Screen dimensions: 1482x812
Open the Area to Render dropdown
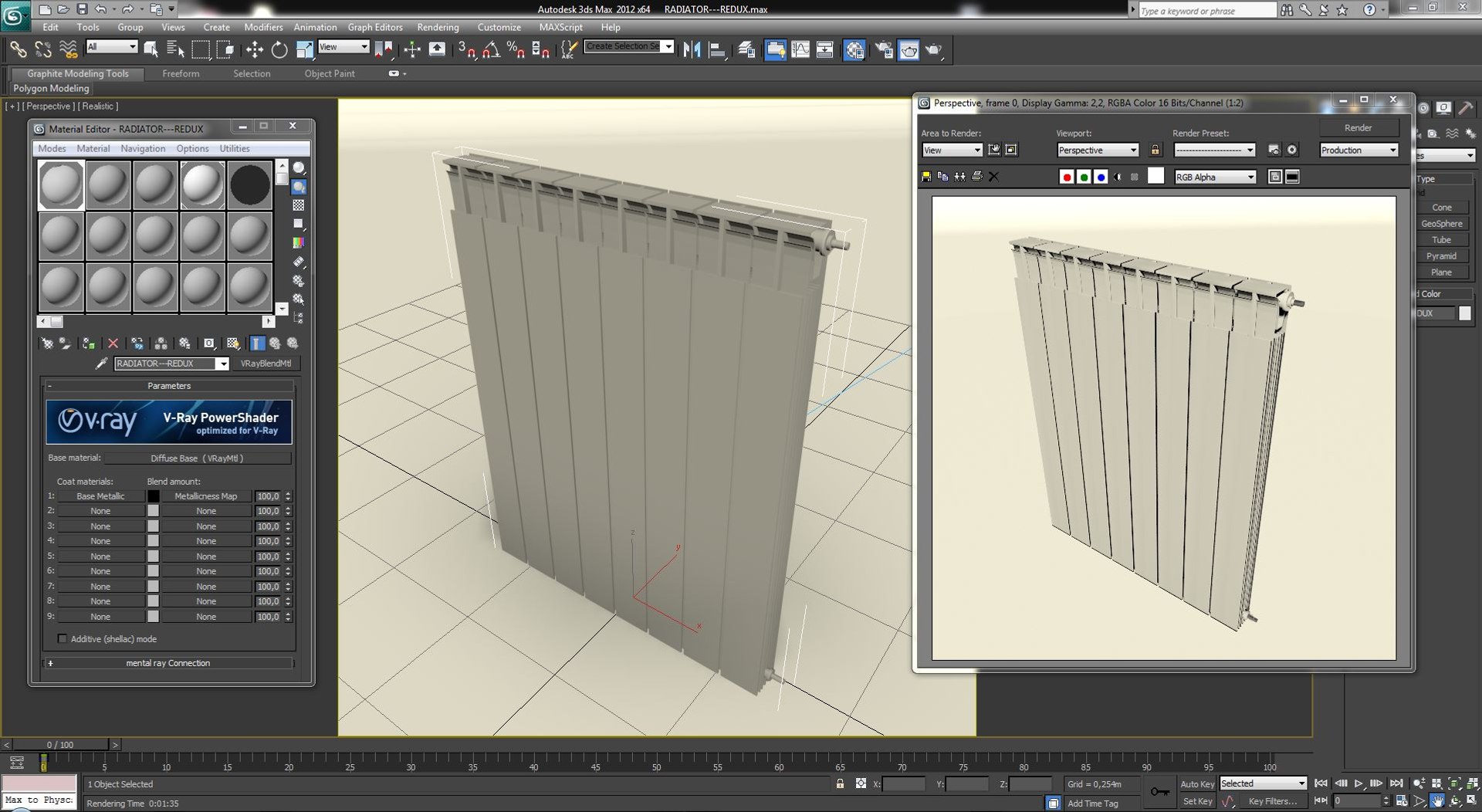point(952,151)
